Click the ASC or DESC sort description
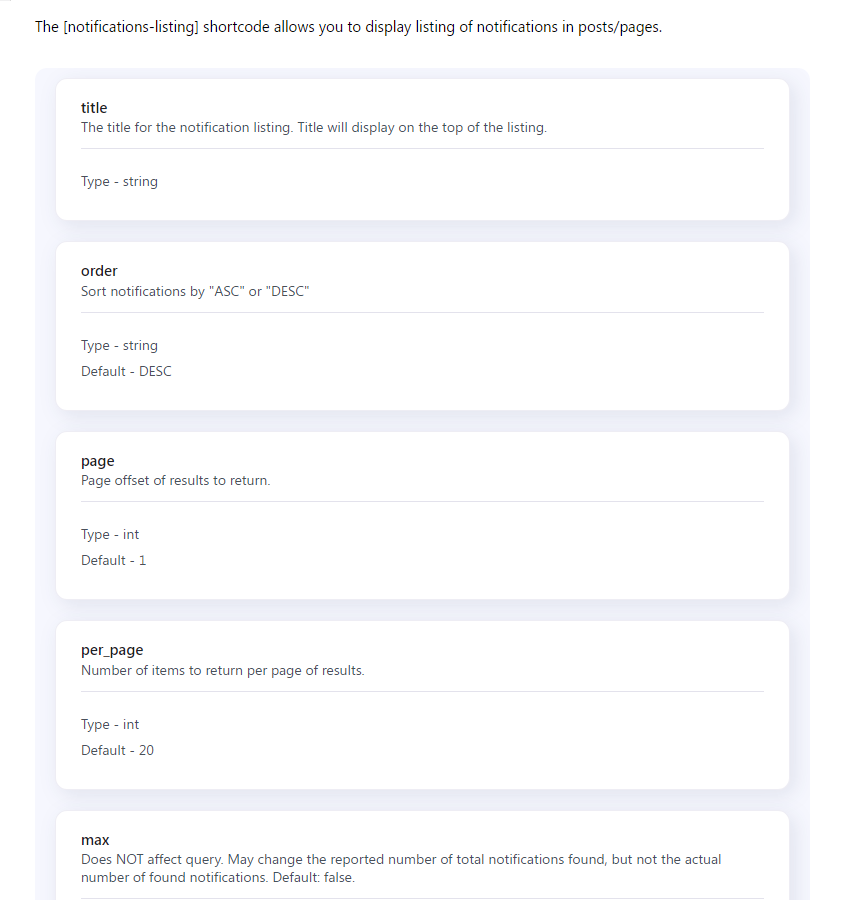 point(195,291)
